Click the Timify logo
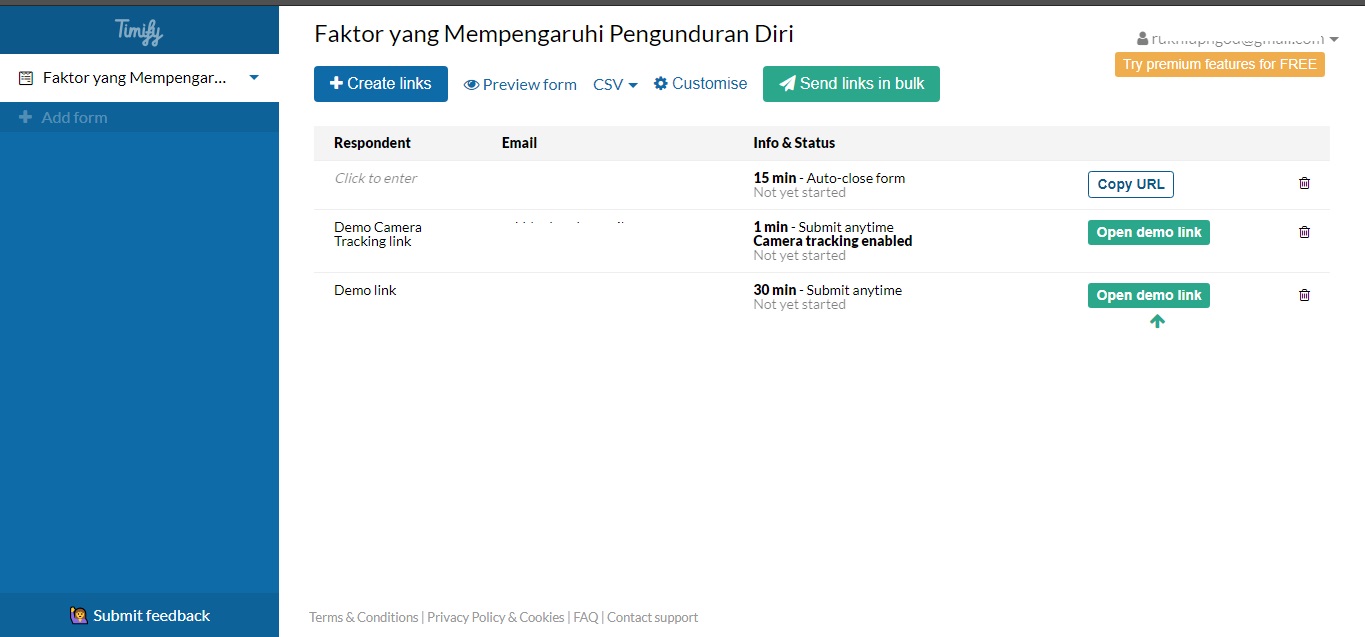 click(x=138, y=32)
